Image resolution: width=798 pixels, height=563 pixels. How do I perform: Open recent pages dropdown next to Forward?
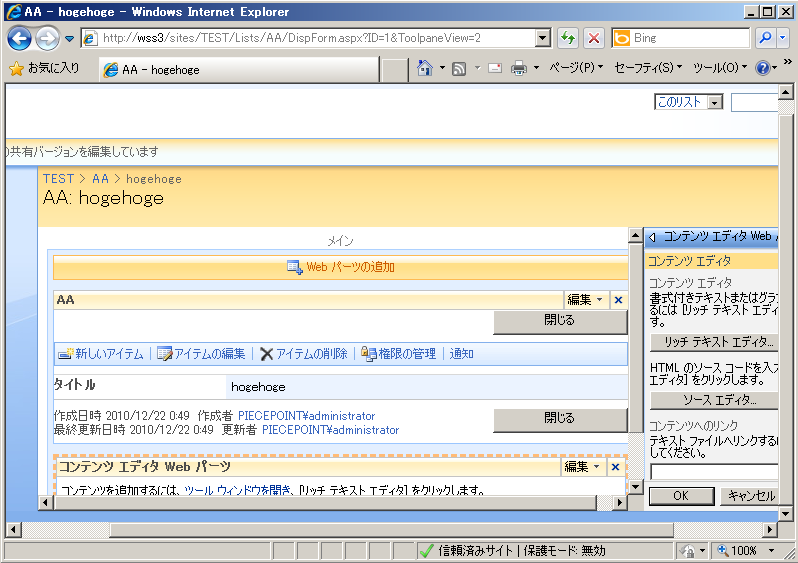pos(70,39)
